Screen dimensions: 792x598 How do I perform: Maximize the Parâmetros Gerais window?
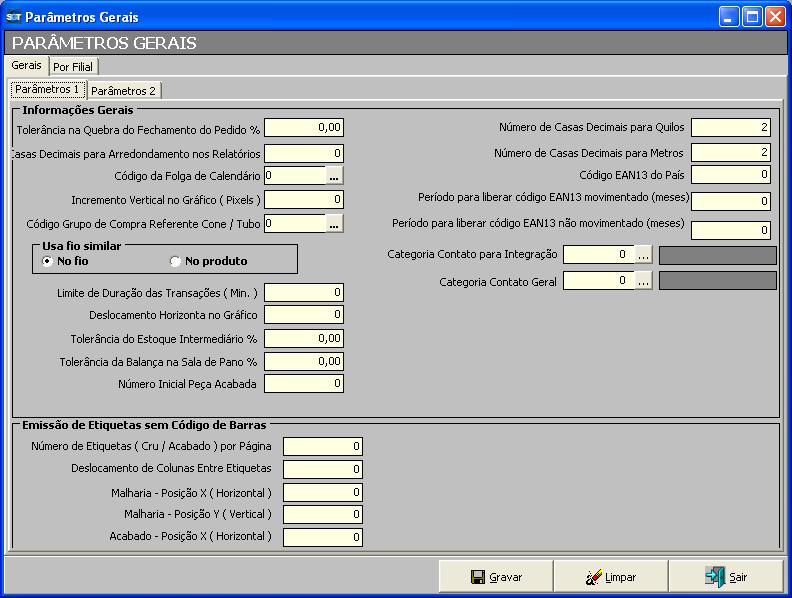coord(751,17)
